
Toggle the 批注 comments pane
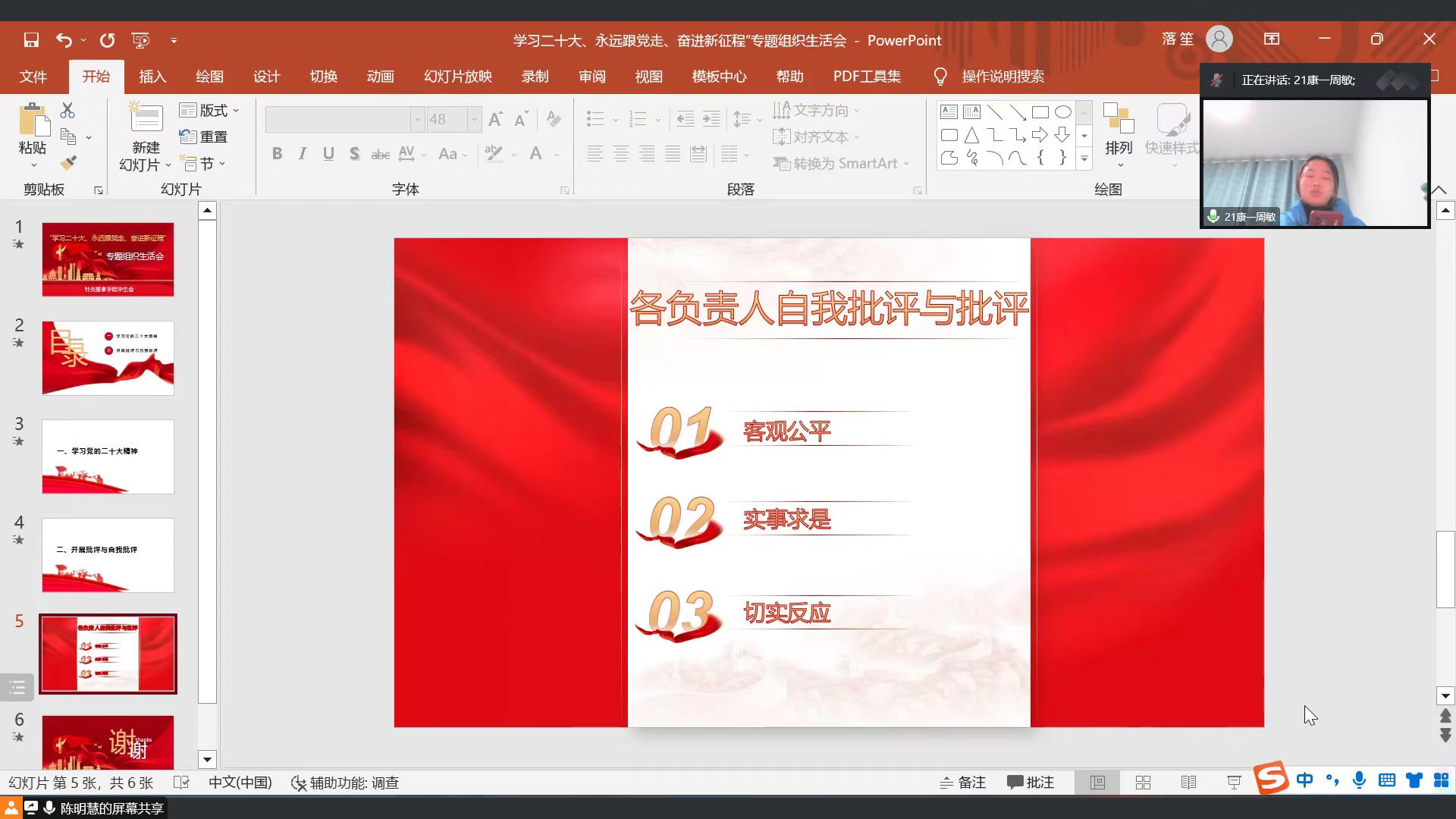click(1031, 783)
